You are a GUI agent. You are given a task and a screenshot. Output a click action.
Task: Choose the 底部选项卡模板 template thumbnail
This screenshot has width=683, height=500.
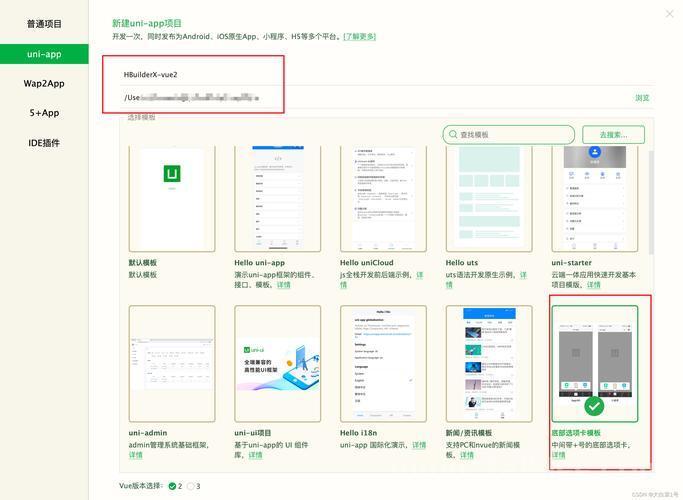tap(595, 364)
